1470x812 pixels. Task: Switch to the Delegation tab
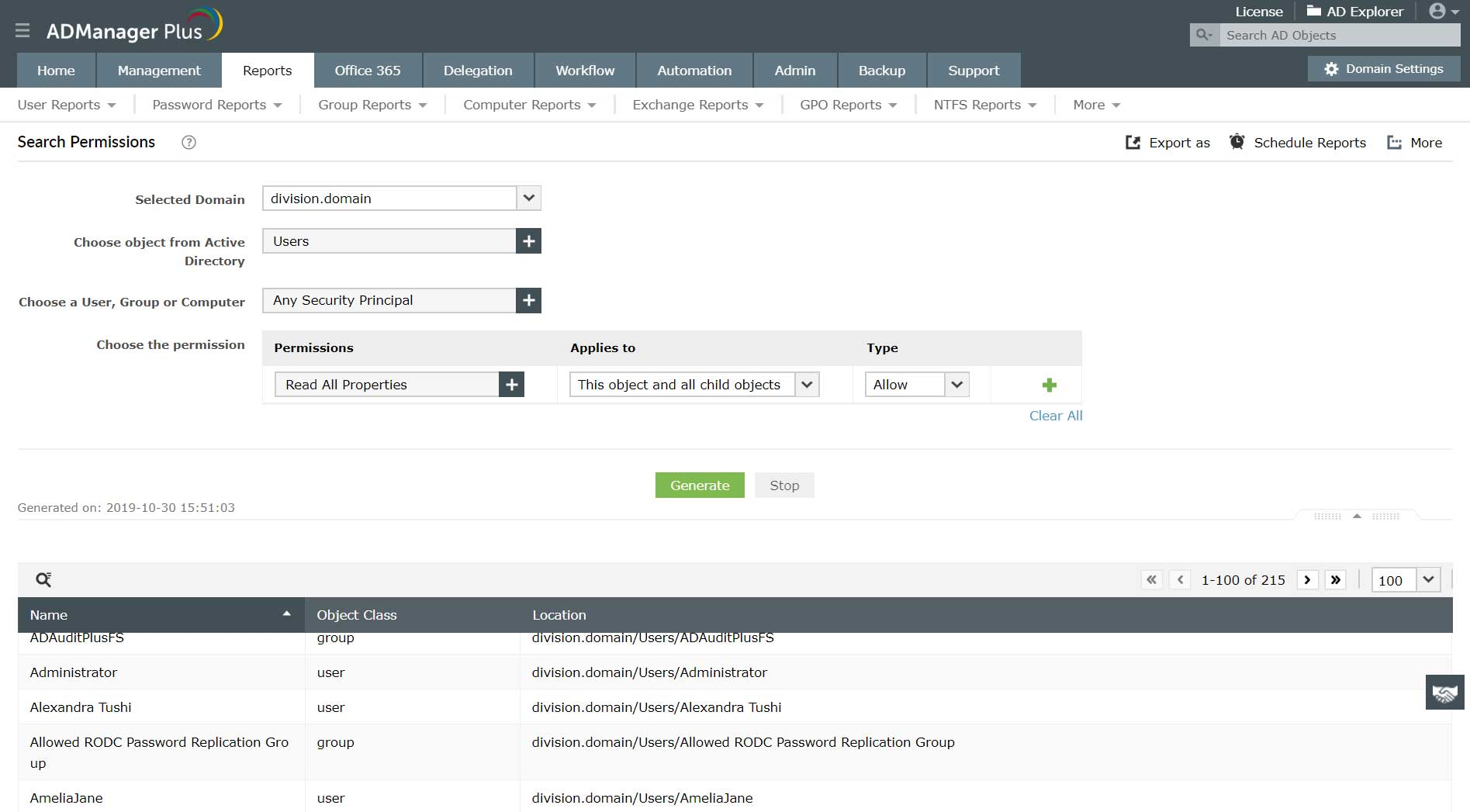[x=478, y=71]
